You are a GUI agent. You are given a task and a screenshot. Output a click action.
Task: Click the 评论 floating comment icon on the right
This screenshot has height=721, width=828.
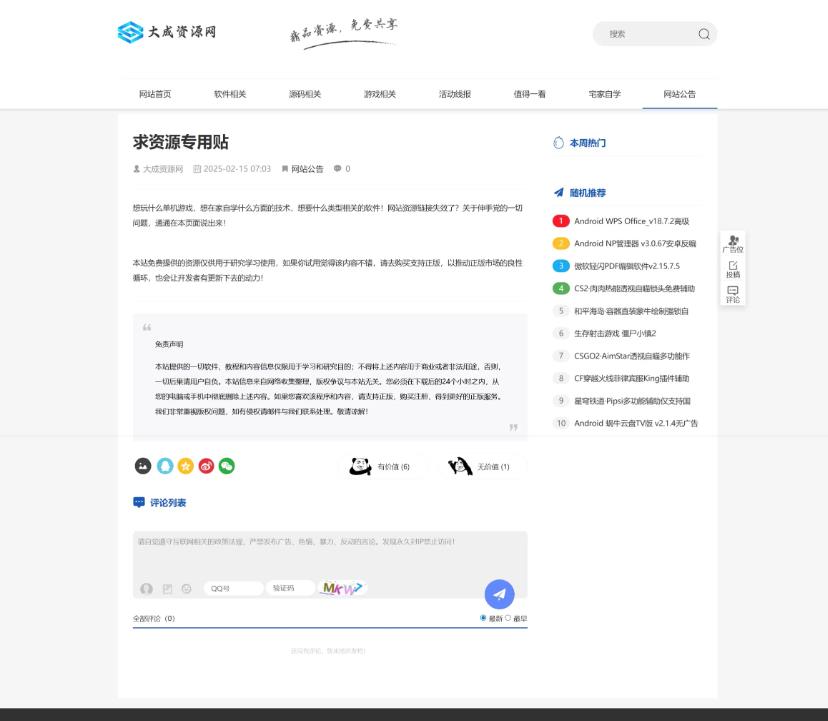732,293
